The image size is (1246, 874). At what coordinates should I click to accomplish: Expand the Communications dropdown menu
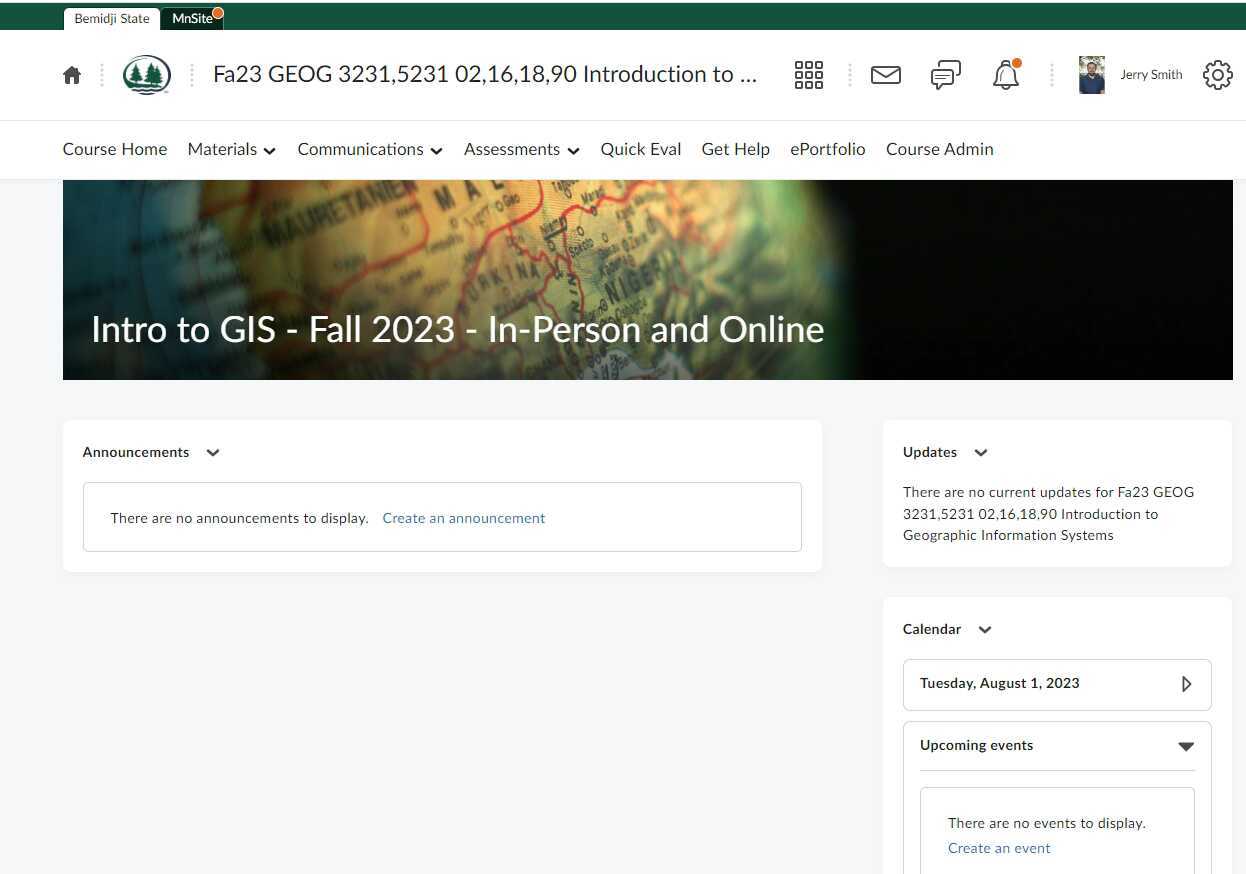369,149
